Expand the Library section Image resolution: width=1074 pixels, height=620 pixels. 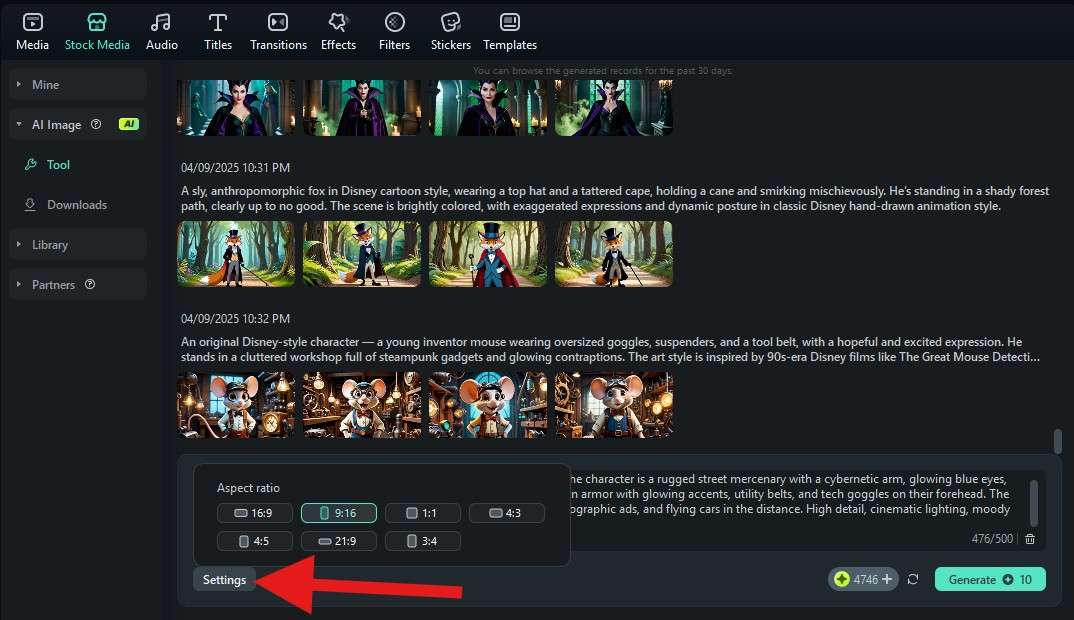point(78,245)
